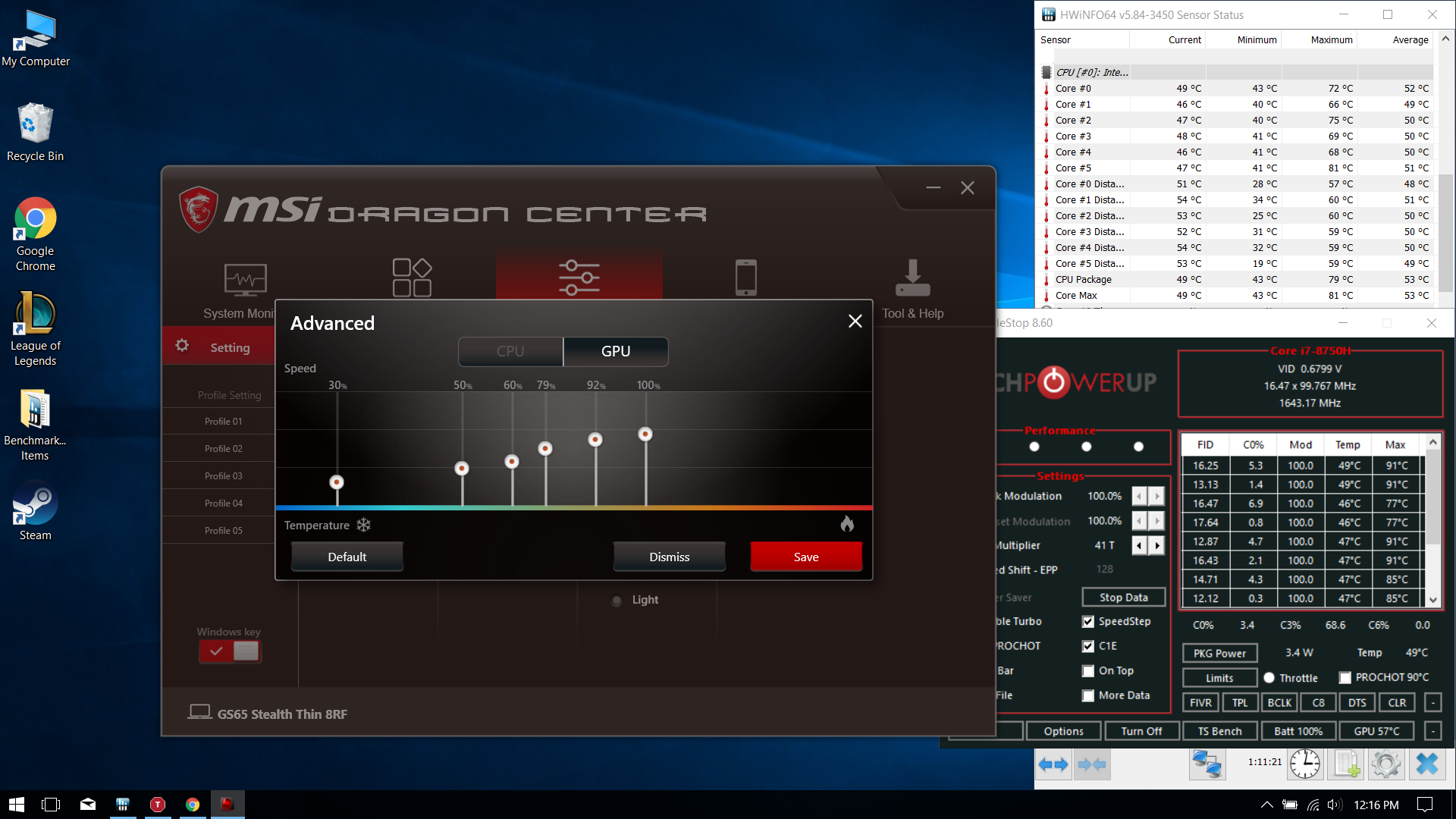Toggle SpeedStep checkbox in ThrottleStop
The height and width of the screenshot is (819, 1456).
pos(1088,622)
